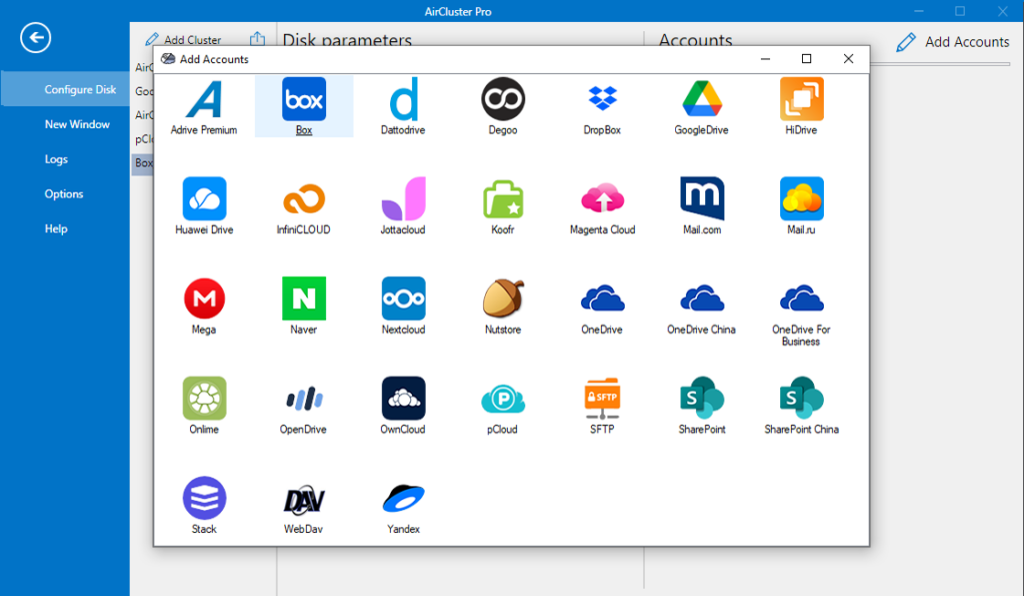Screen dimensions: 1024x596
Task: Add a WebDav connection
Action: pyautogui.click(x=304, y=498)
